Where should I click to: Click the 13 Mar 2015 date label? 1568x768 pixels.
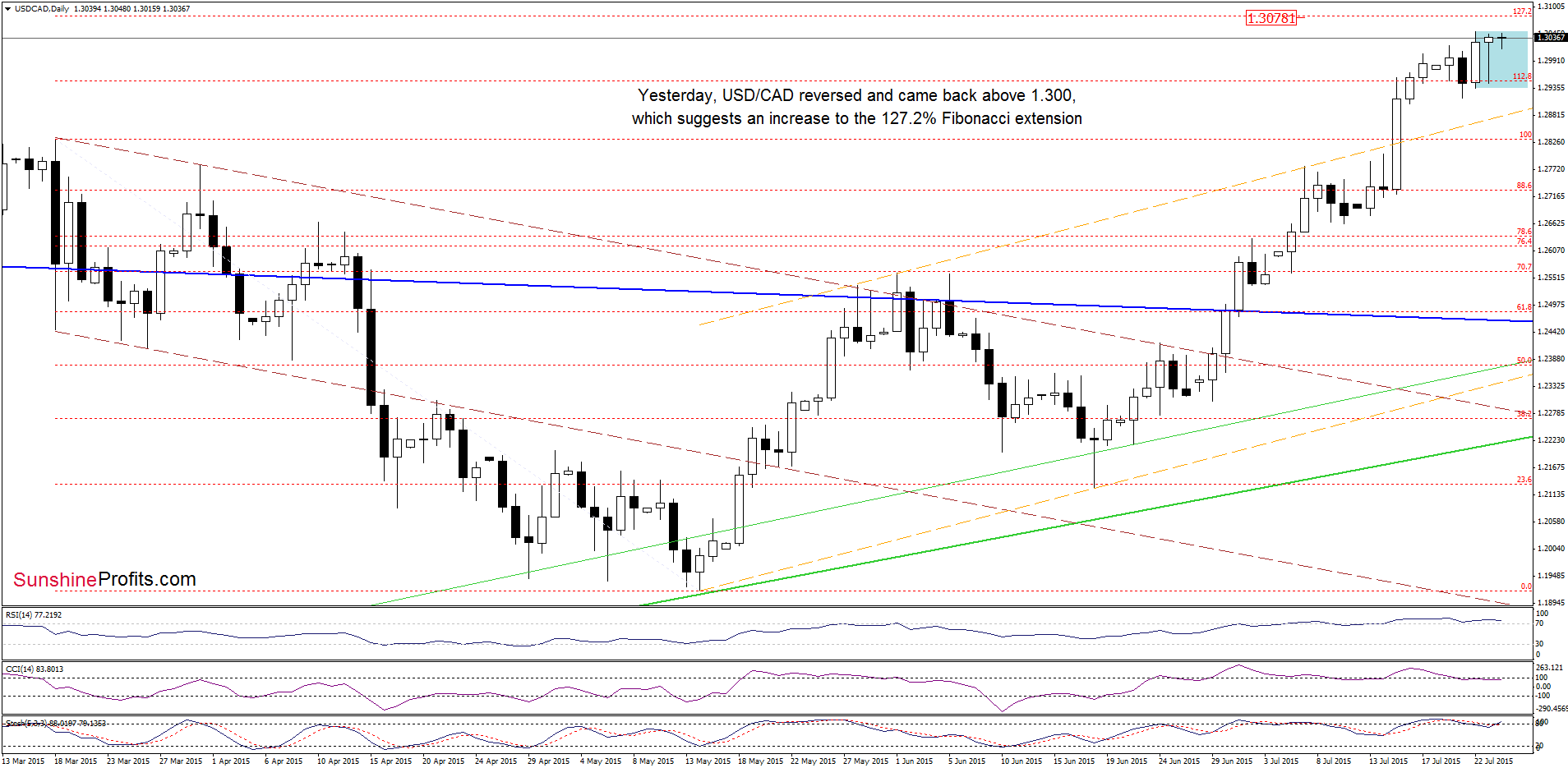pos(24,761)
